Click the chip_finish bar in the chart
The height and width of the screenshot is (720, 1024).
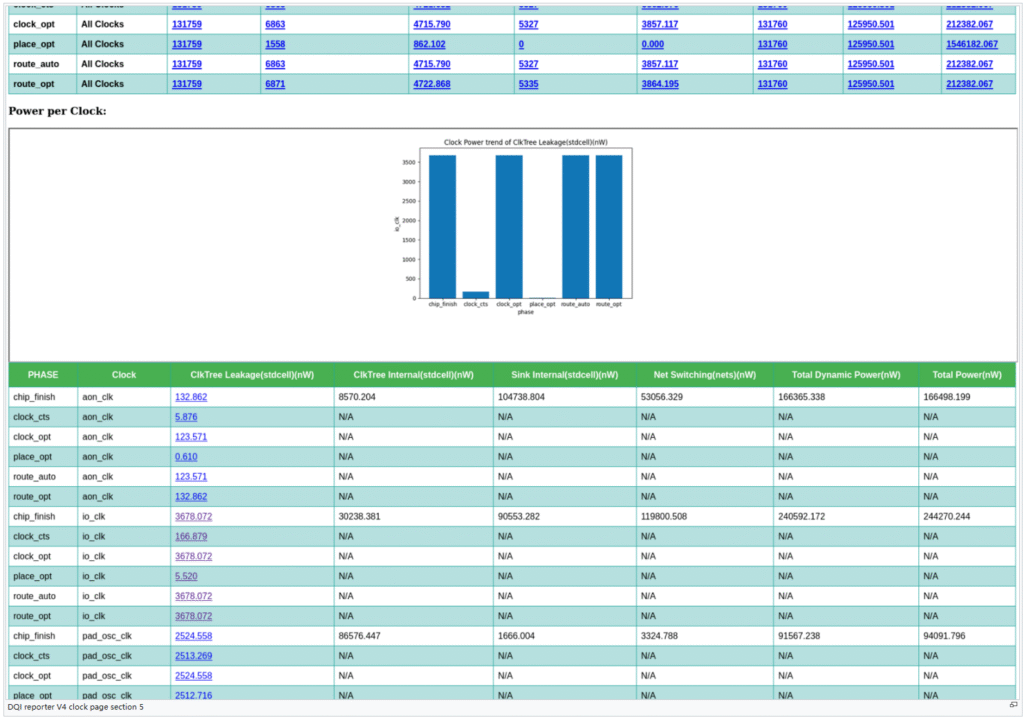442,226
